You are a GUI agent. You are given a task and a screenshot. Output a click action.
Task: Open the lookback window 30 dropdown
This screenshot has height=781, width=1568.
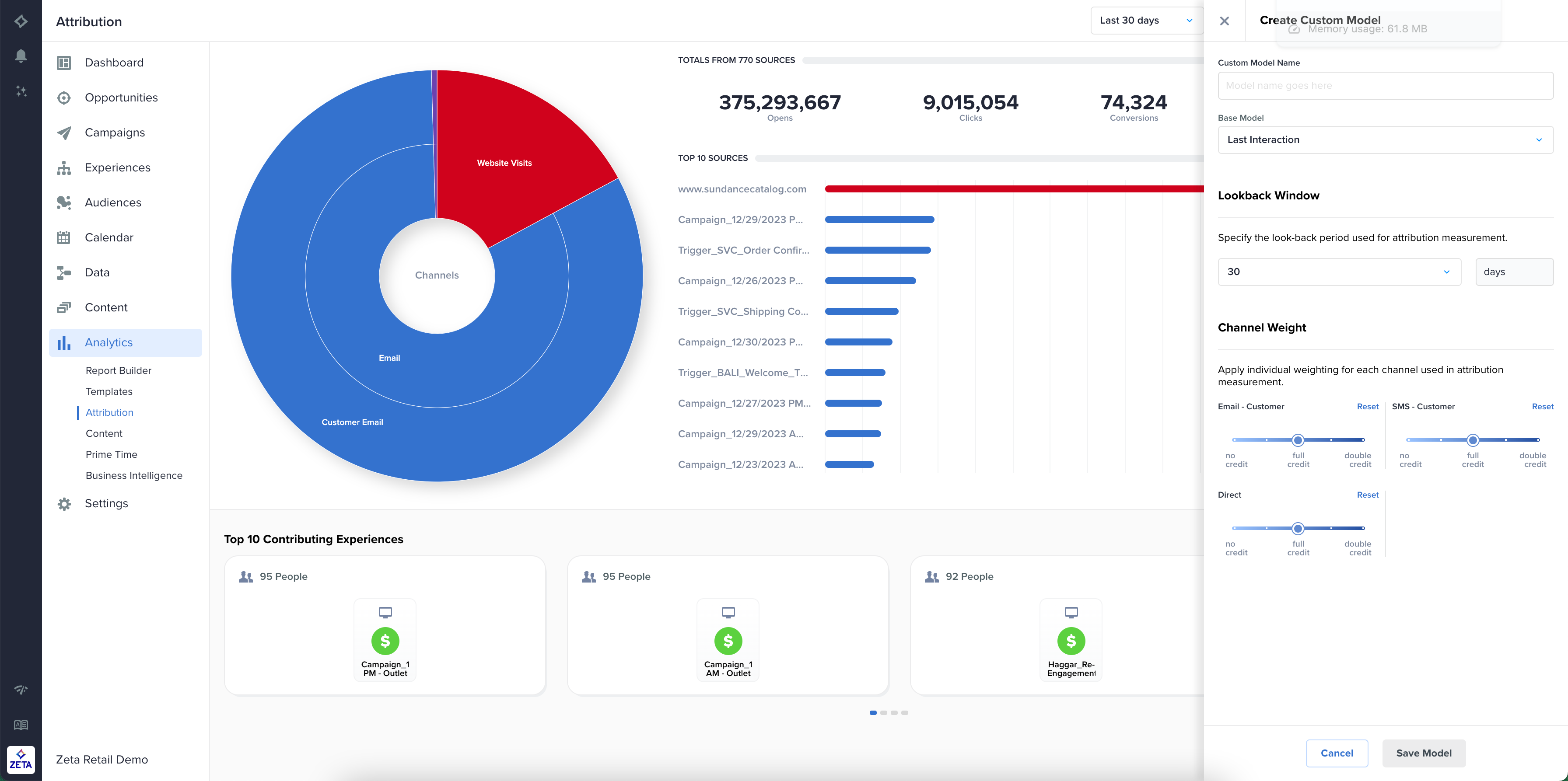coord(1338,272)
